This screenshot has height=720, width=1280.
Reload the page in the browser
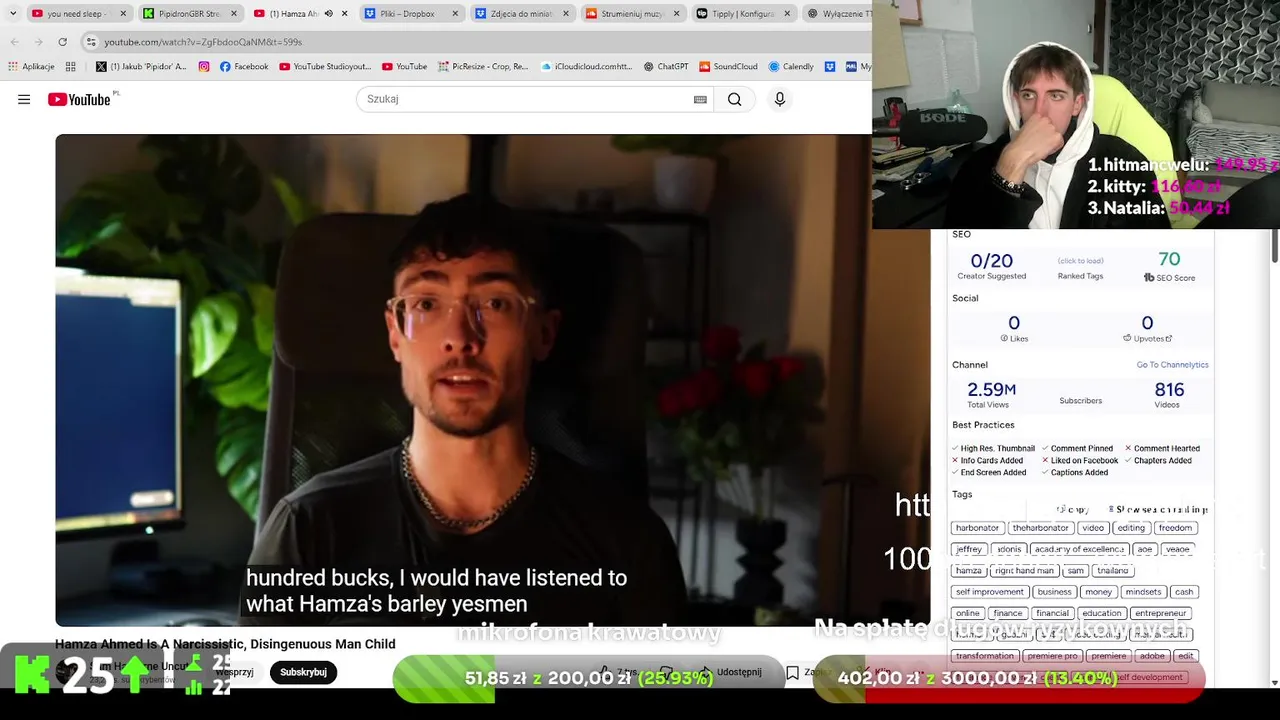(63, 42)
